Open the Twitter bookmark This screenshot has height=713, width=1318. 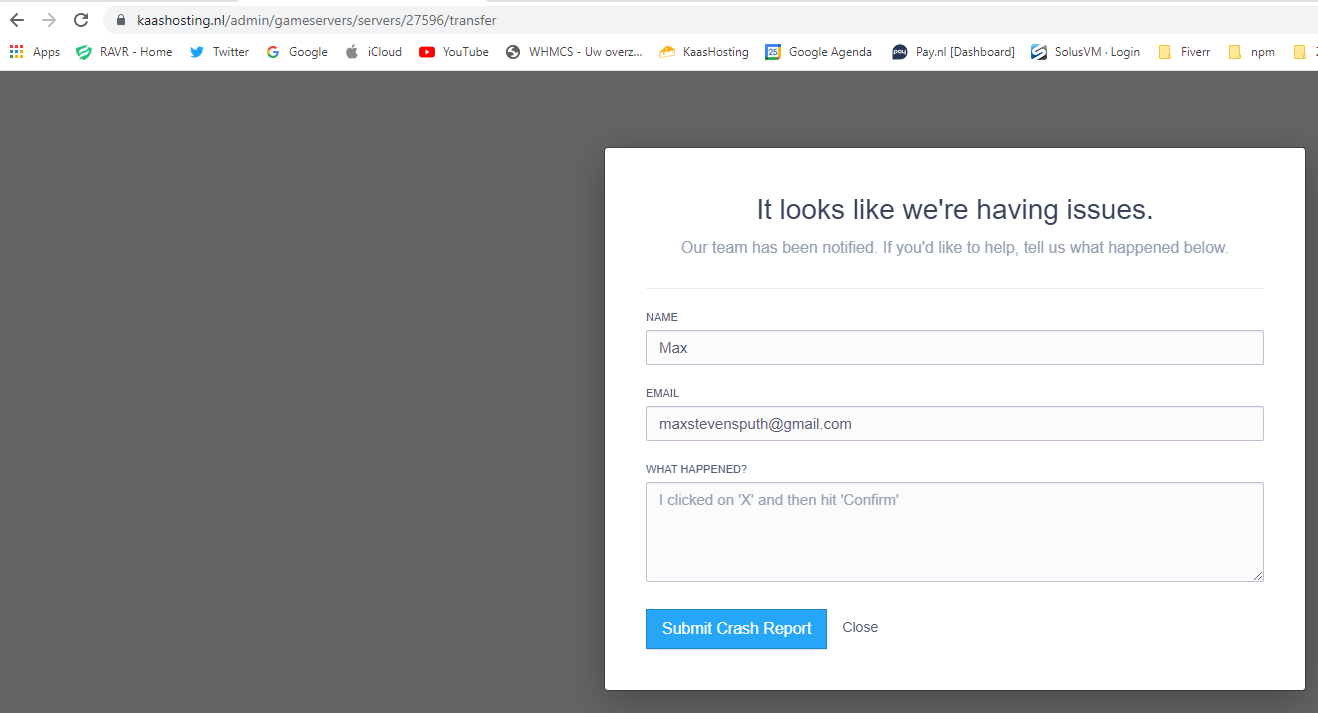pos(220,52)
